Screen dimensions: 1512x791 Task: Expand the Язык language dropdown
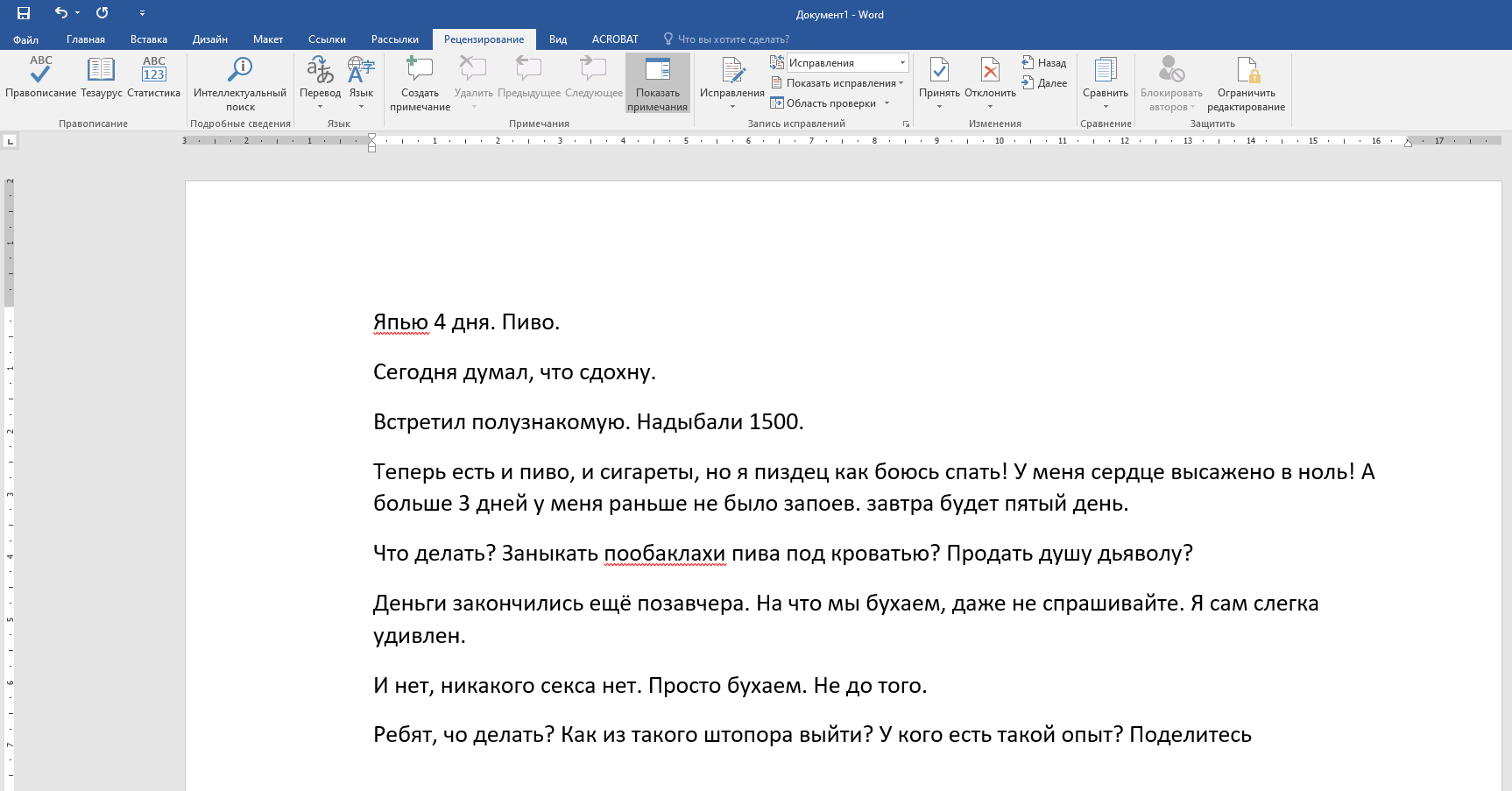(361, 82)
